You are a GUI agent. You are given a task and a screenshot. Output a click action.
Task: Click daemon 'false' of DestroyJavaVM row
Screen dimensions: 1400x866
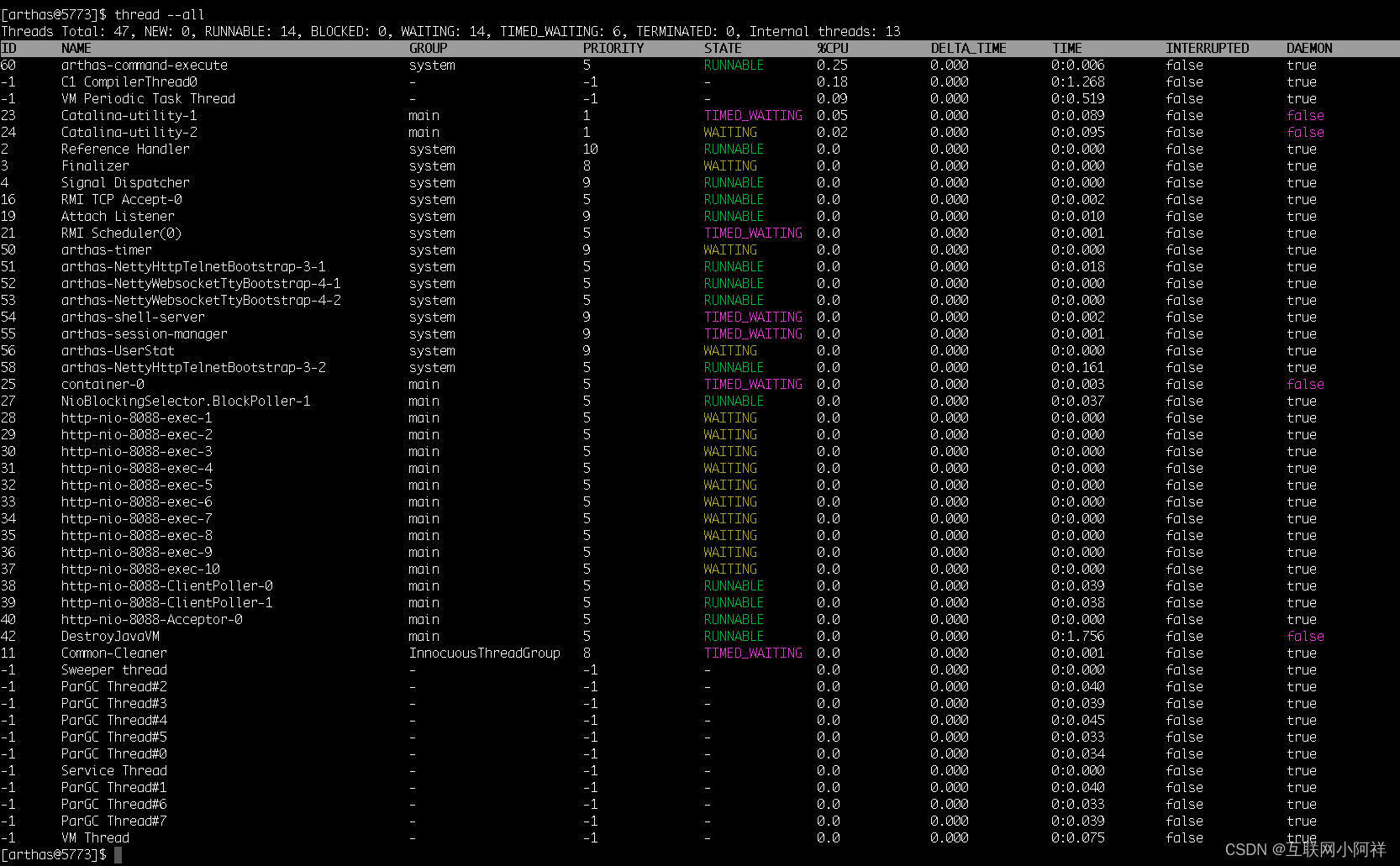click(x=1305, y=636)
